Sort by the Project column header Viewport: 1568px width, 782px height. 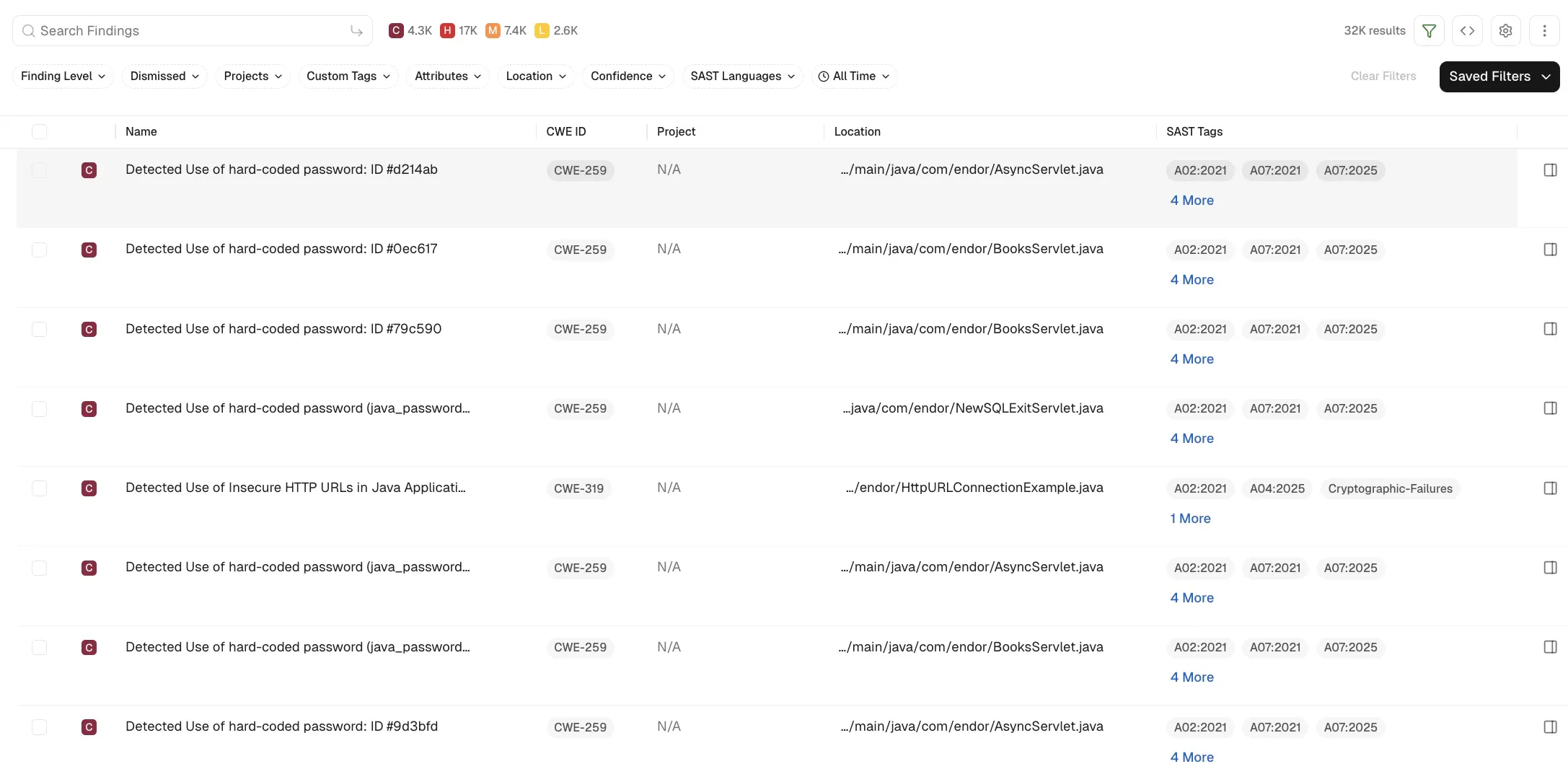pyautogui.click(x=676, y=131)
